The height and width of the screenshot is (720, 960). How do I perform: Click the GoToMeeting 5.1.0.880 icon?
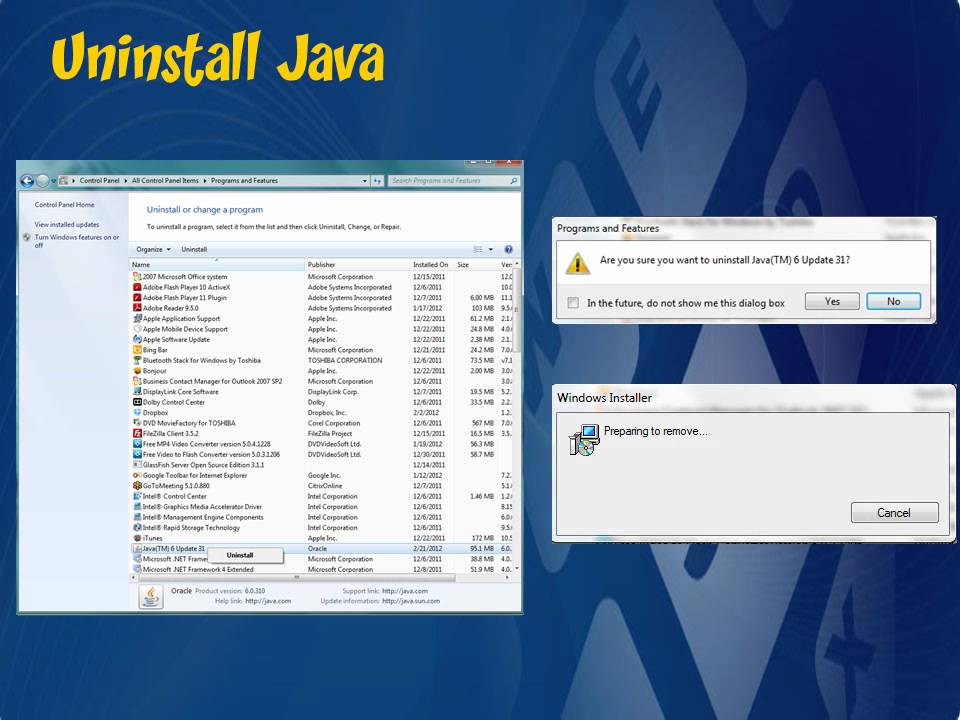(x=137, y=486)
